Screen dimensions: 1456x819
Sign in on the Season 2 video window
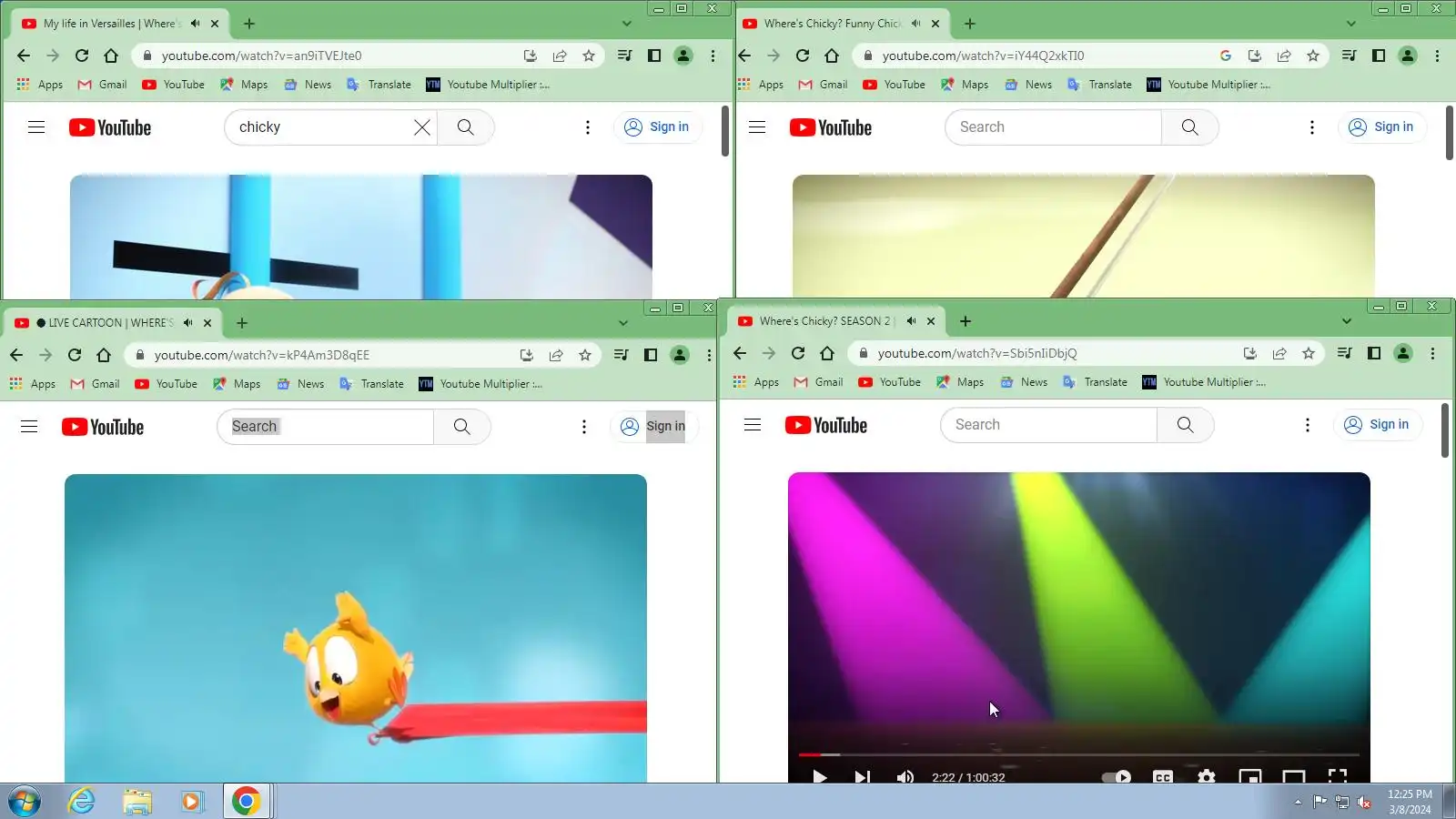pyautogui.click(x=1377, y=425)
